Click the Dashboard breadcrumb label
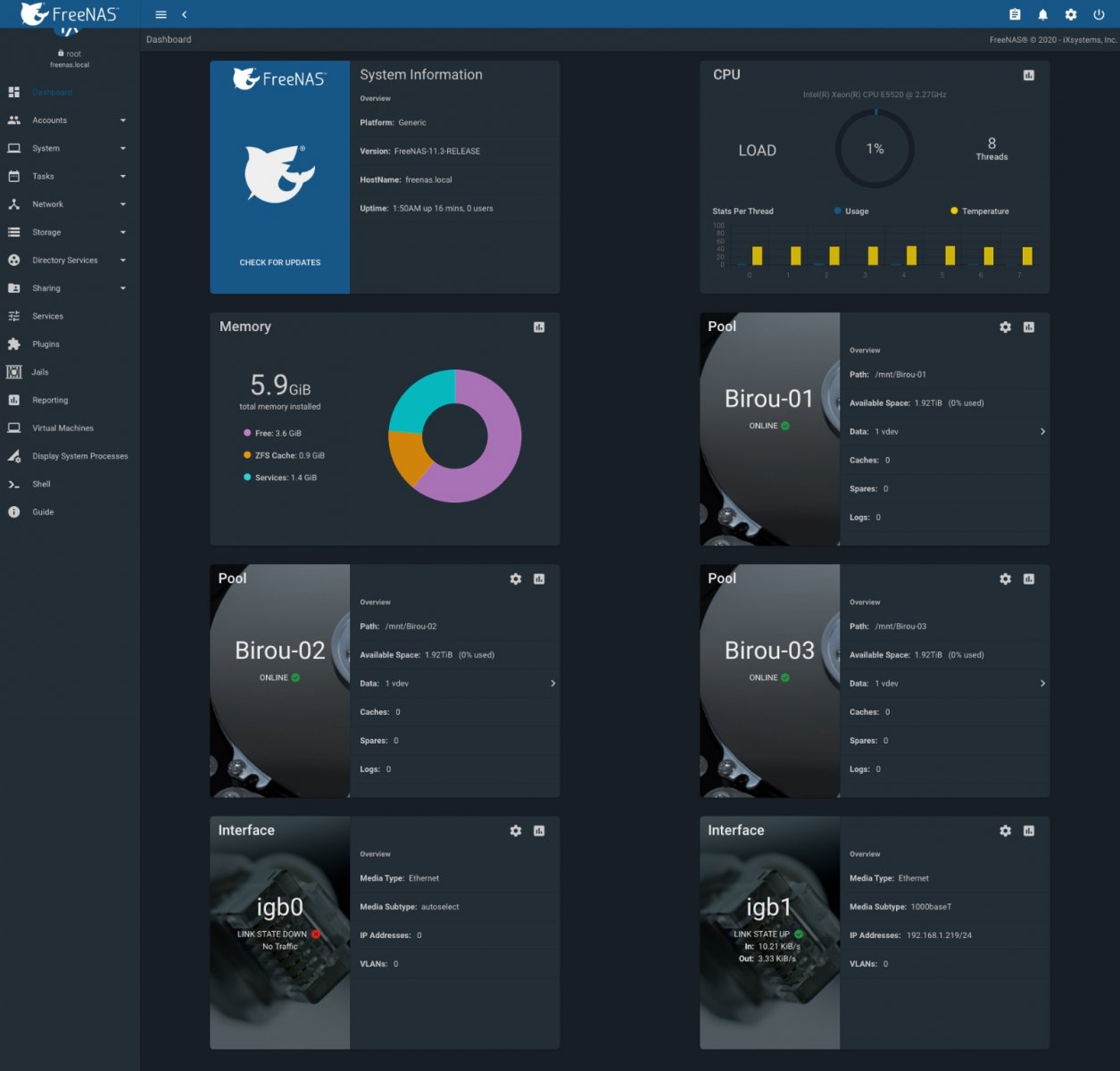 click(169, 39)
